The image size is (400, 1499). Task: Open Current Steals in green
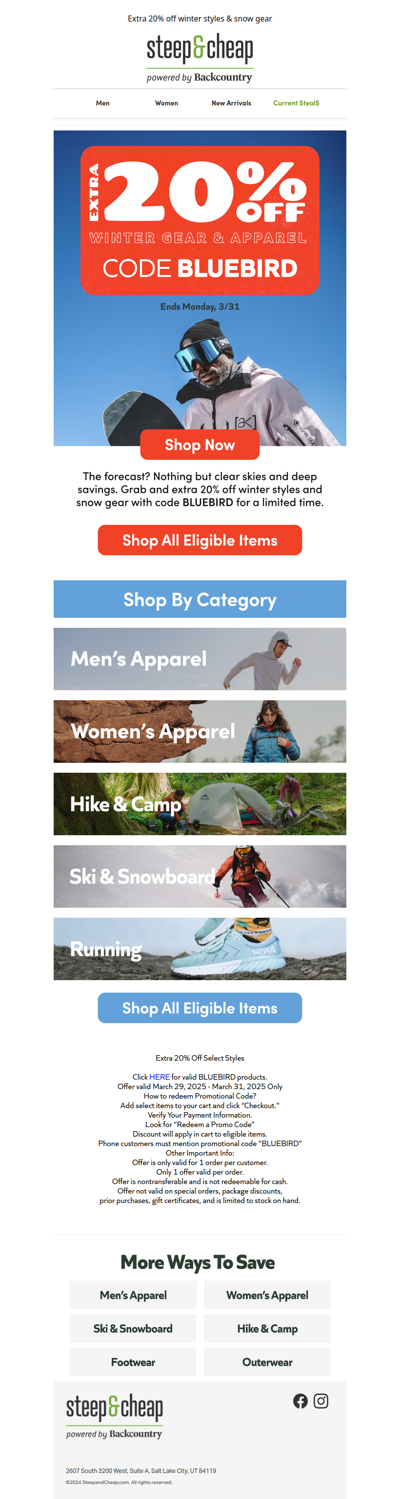pyautogui.click(x=296, y=103)
